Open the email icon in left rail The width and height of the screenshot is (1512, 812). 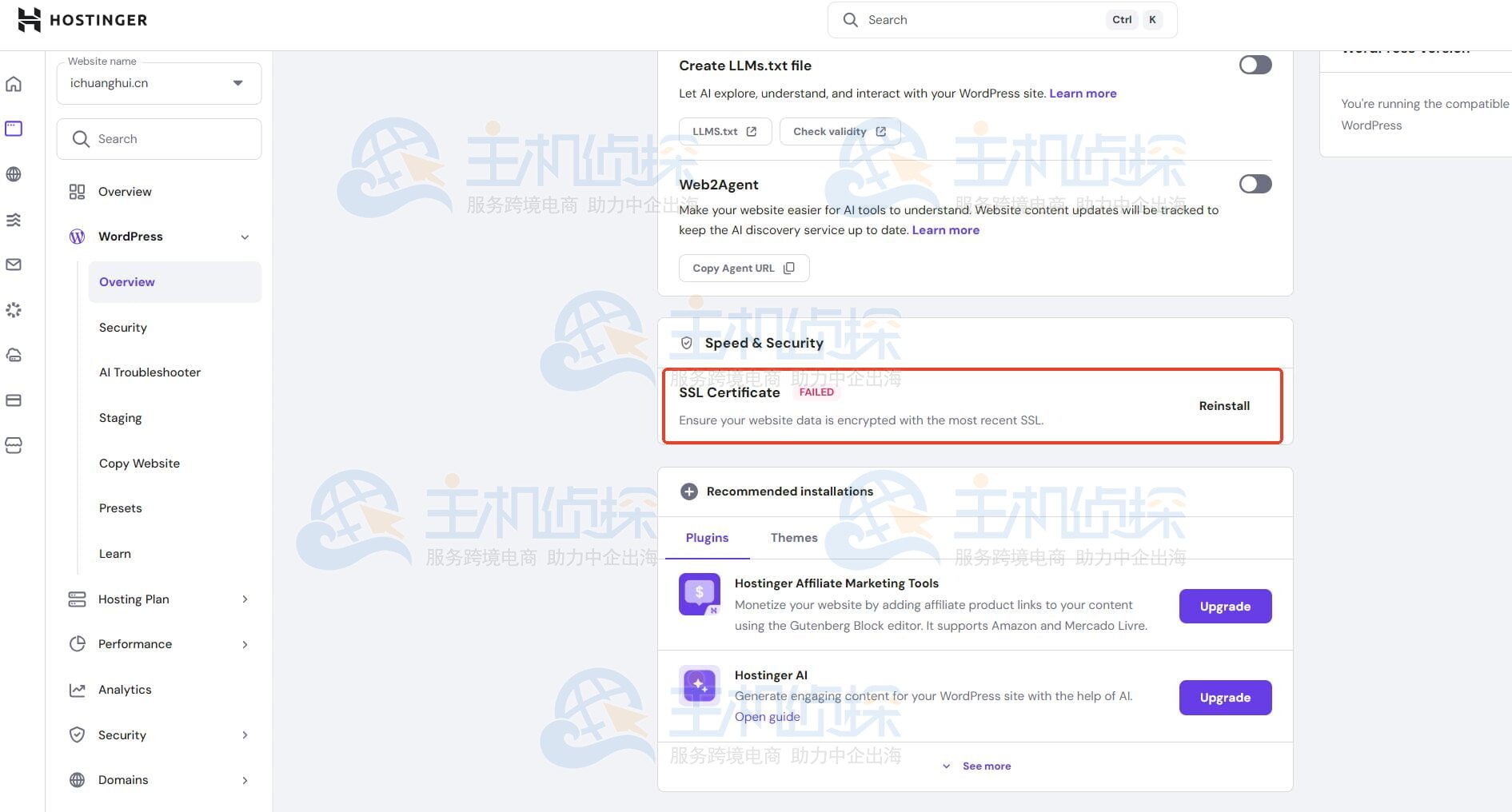14,265
